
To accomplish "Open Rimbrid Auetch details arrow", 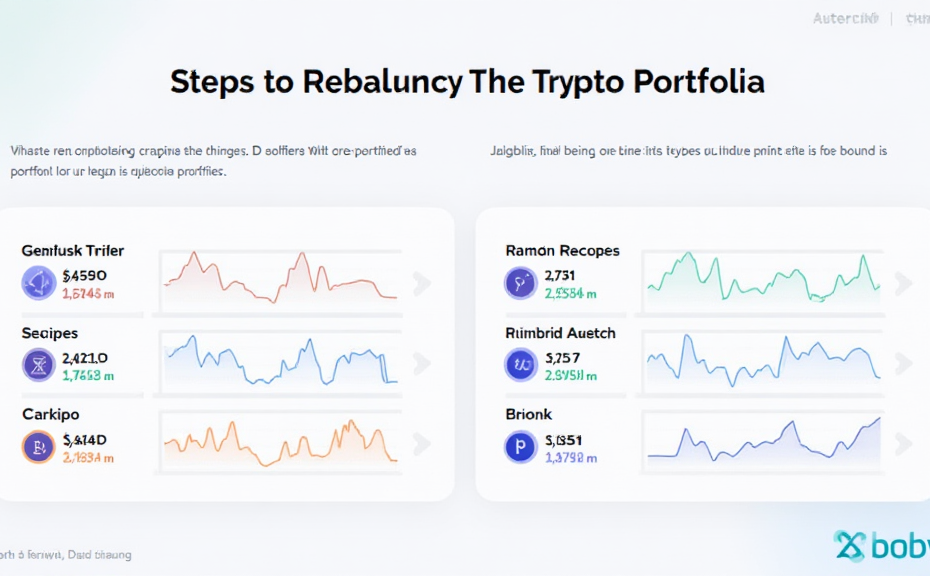I will (x=904, y=363).
